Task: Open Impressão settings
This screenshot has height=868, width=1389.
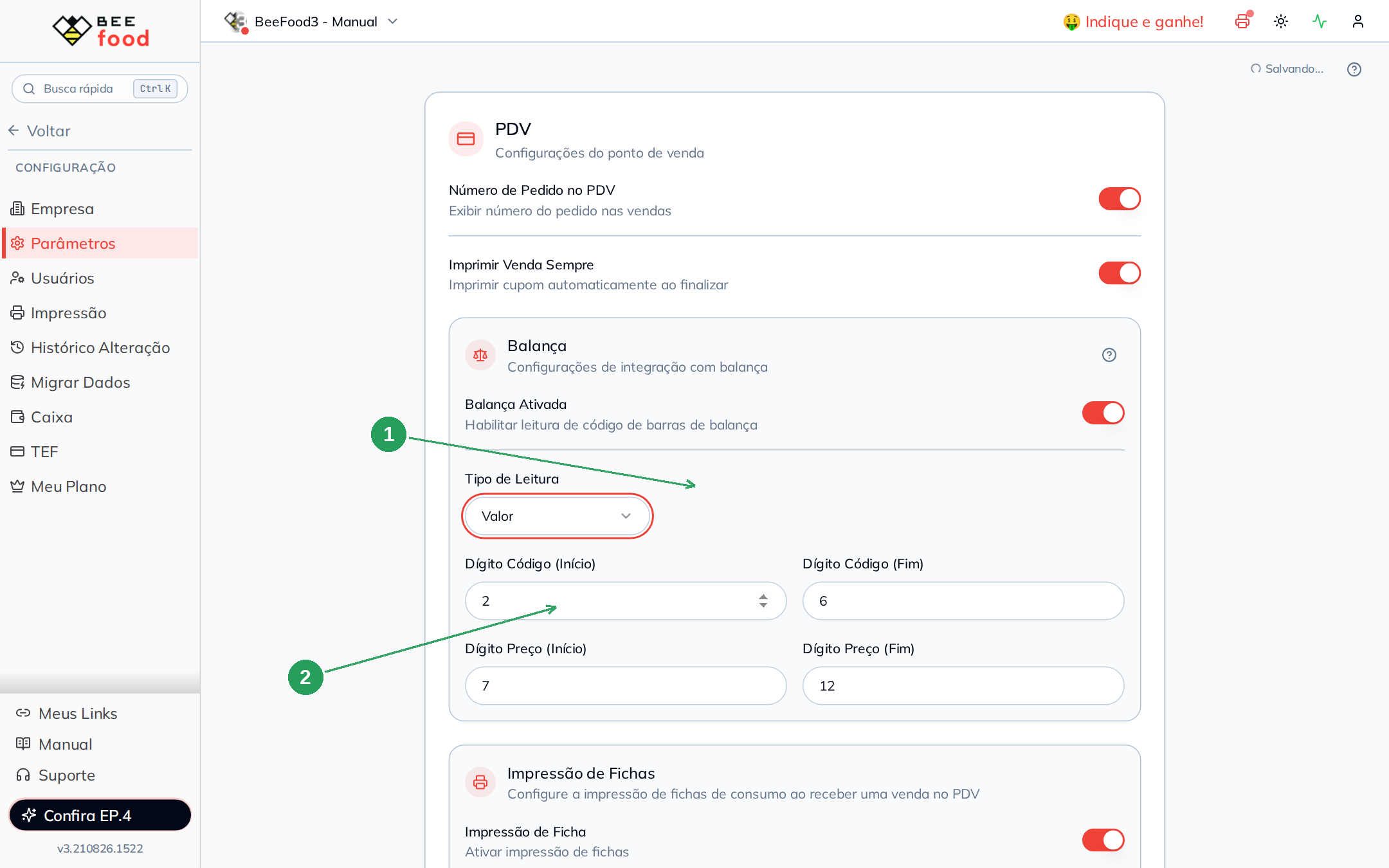Action: click(100, 313)
